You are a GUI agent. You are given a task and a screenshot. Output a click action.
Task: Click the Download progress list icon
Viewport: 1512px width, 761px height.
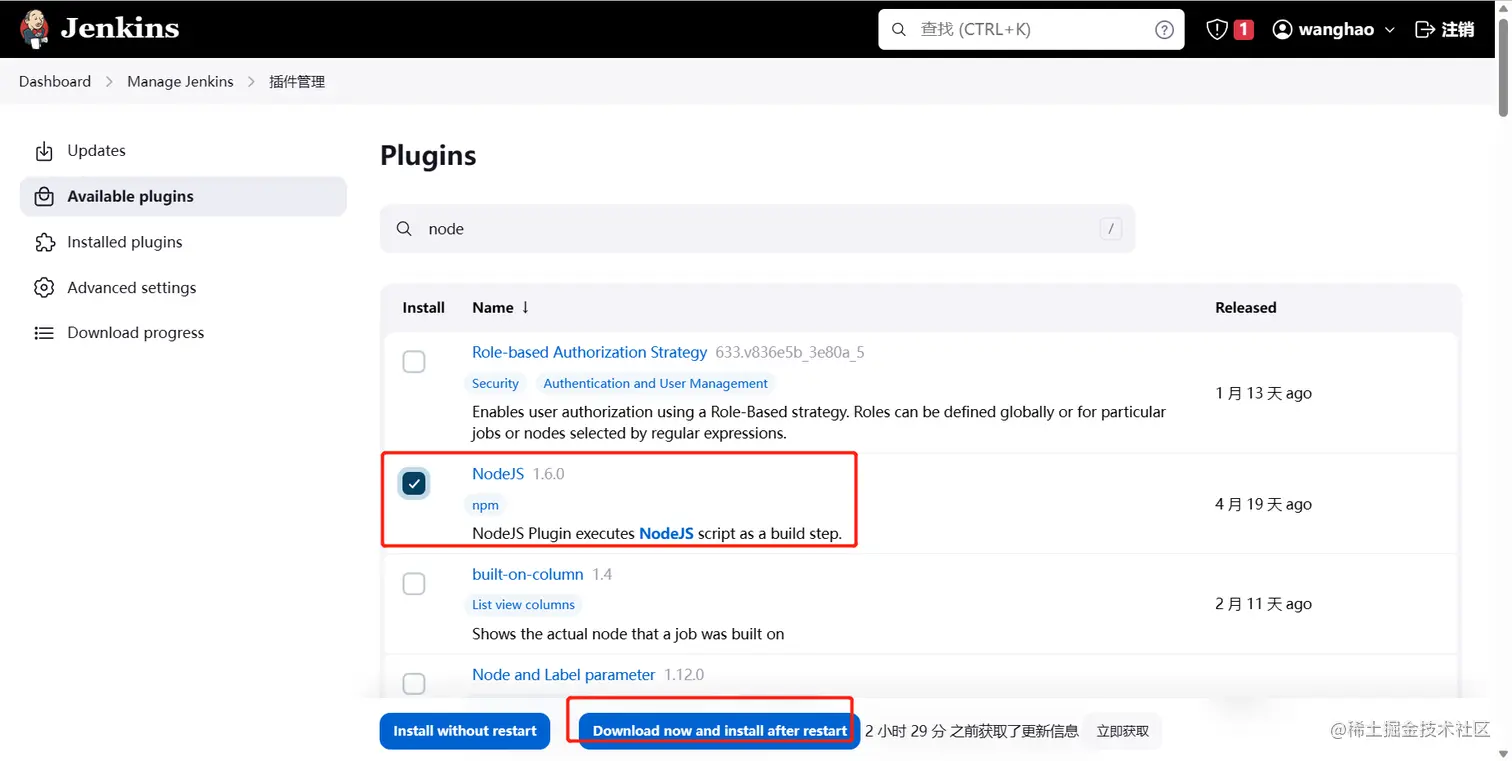(x=44, y=333)
